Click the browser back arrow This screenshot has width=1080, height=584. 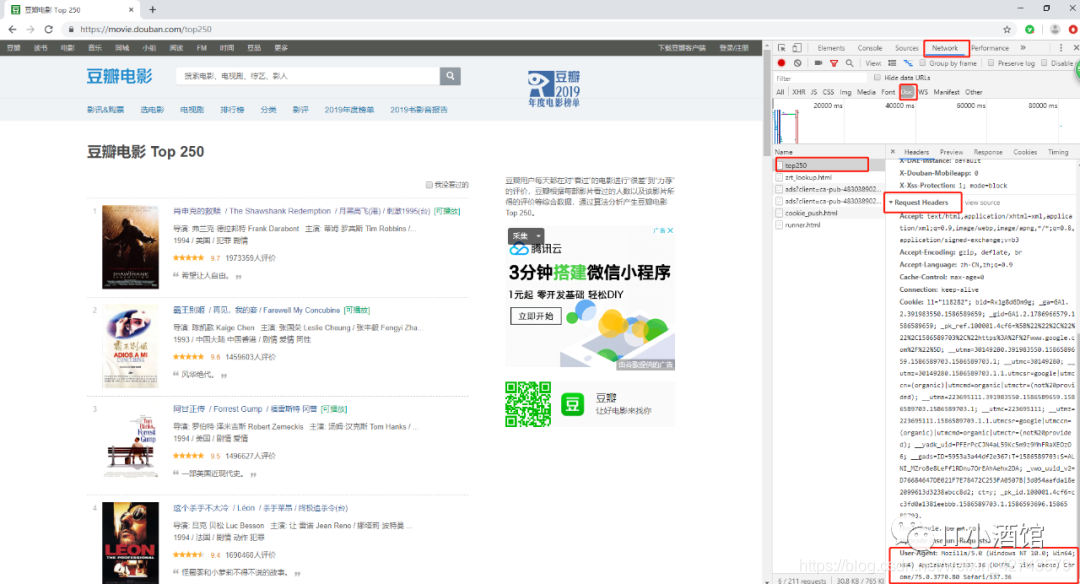[x=12, y=29]
